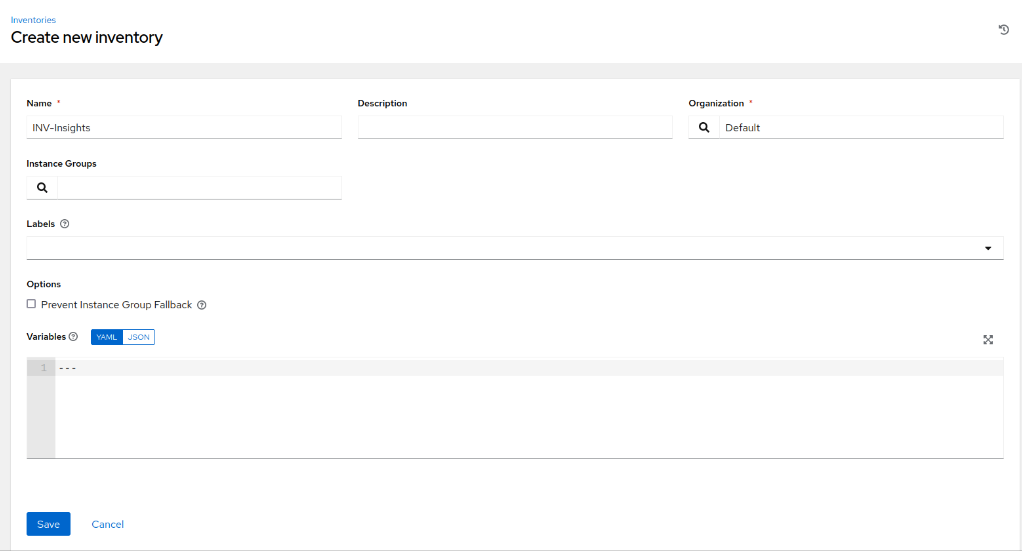This screenshot has width=1022, height=551.
Task: Cancel creating the inventory
Action: click(108, 524)
